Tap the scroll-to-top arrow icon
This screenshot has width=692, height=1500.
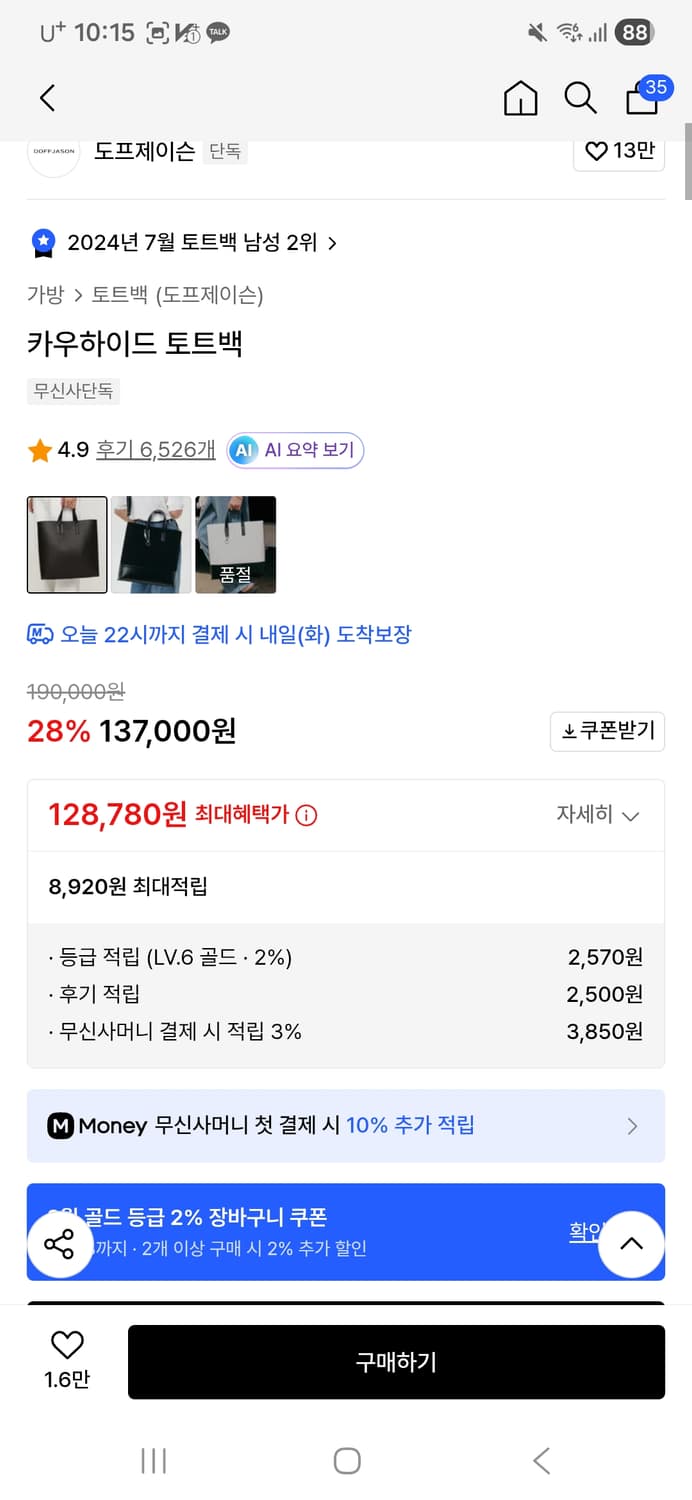(x=631, y=1244)
